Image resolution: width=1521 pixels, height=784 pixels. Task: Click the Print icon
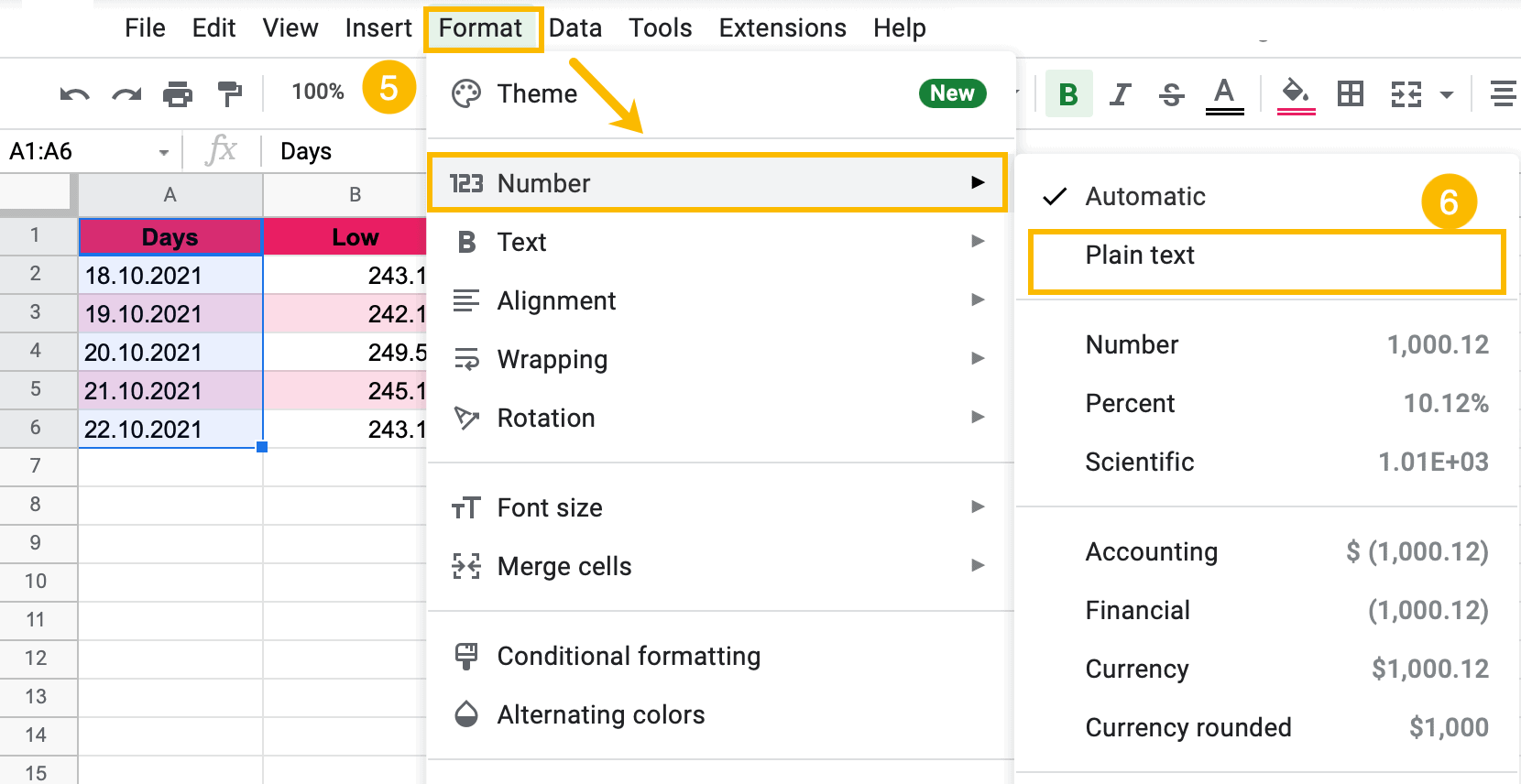point(178,93)
